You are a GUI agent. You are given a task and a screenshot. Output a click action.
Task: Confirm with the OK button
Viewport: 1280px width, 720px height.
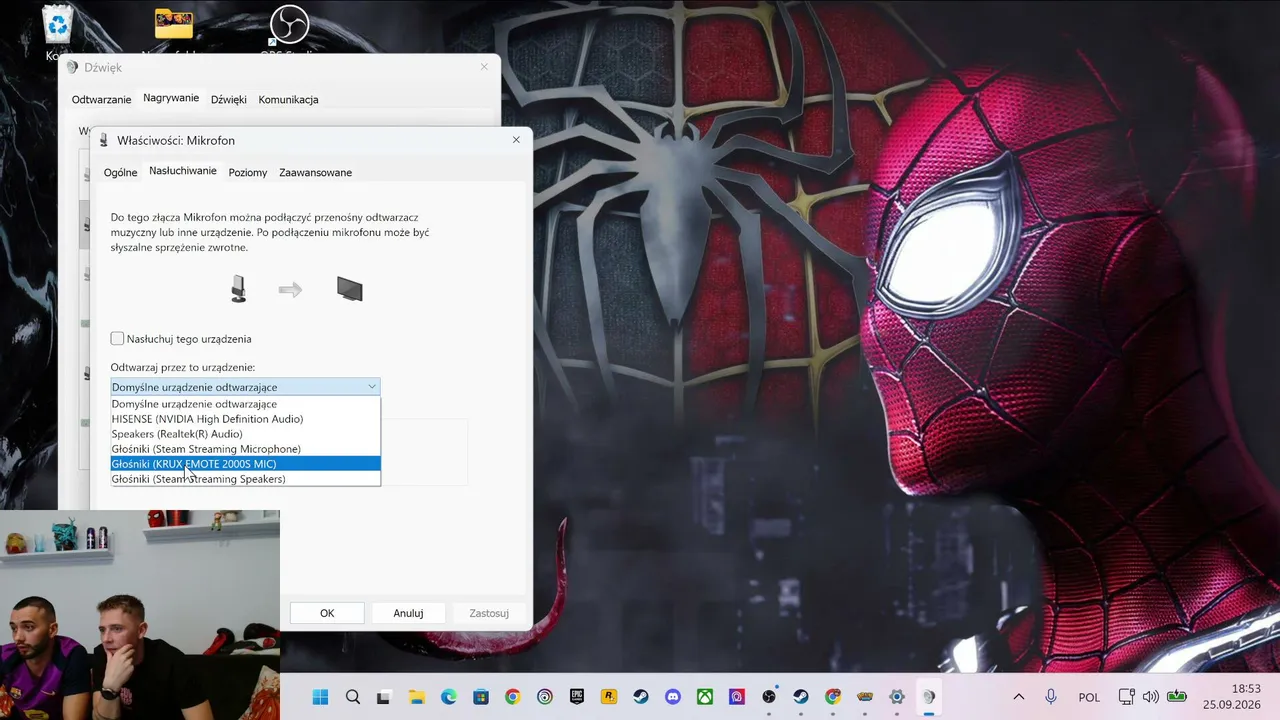tap(327, 613)
